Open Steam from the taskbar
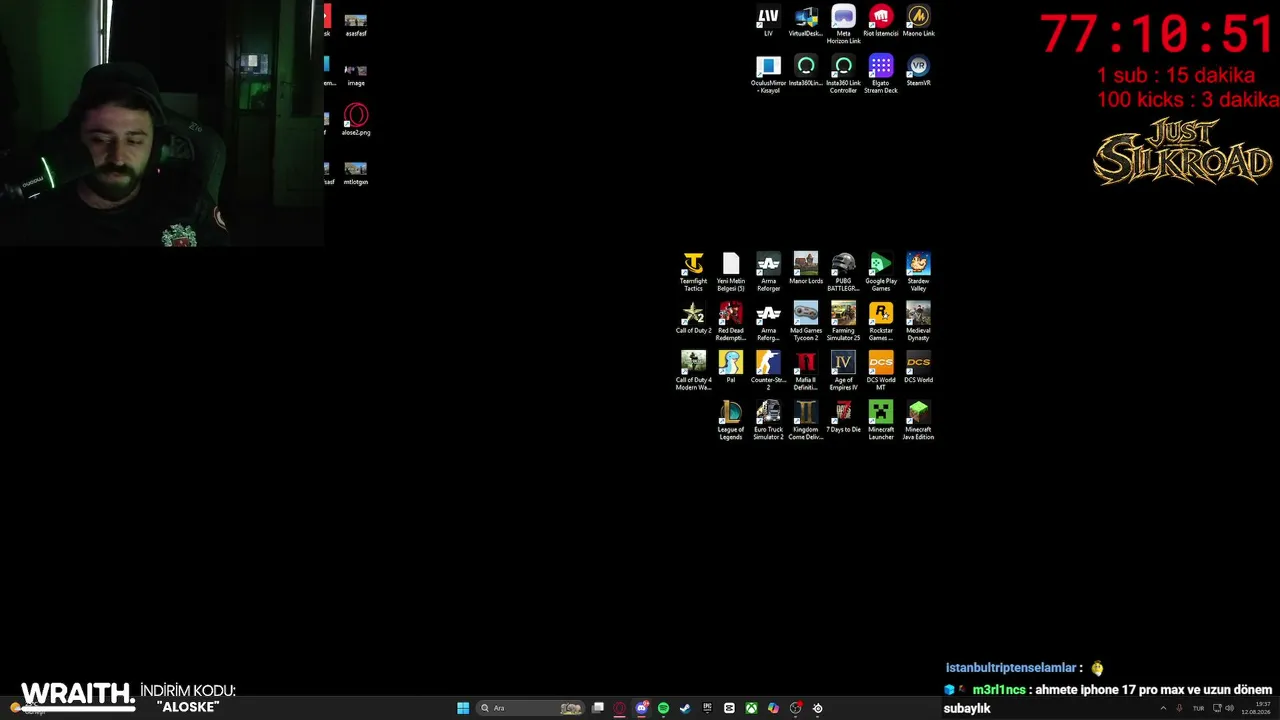This screenshot has height=720, width=1280. 685,708
